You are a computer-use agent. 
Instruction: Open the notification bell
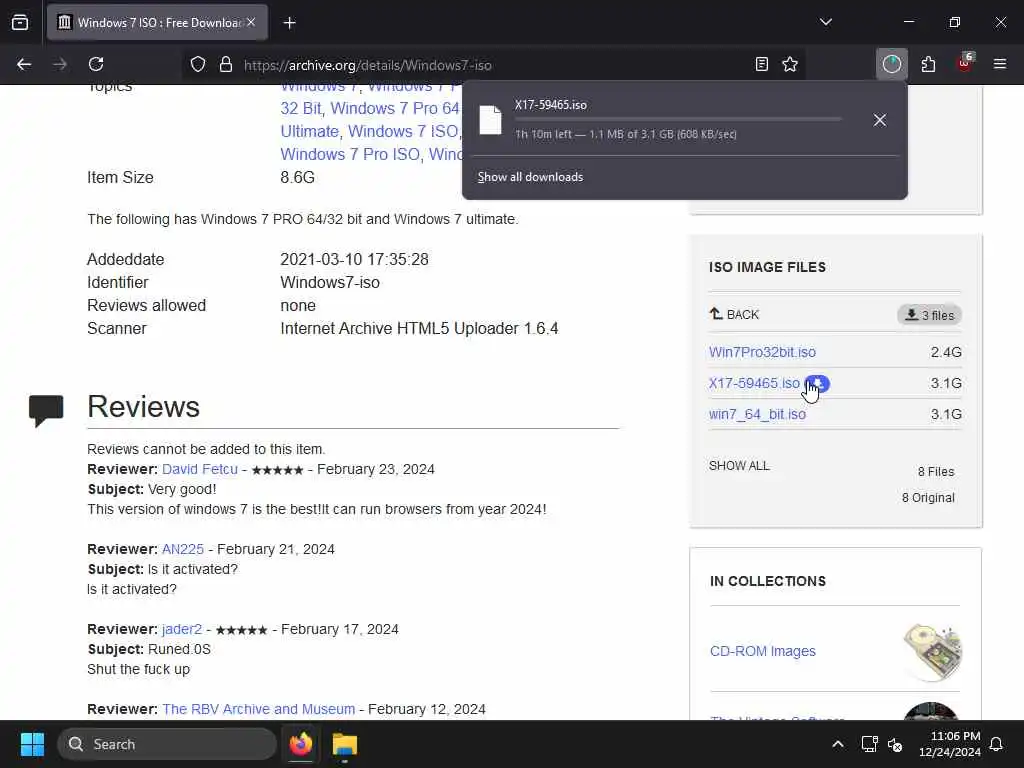point(997,744)
